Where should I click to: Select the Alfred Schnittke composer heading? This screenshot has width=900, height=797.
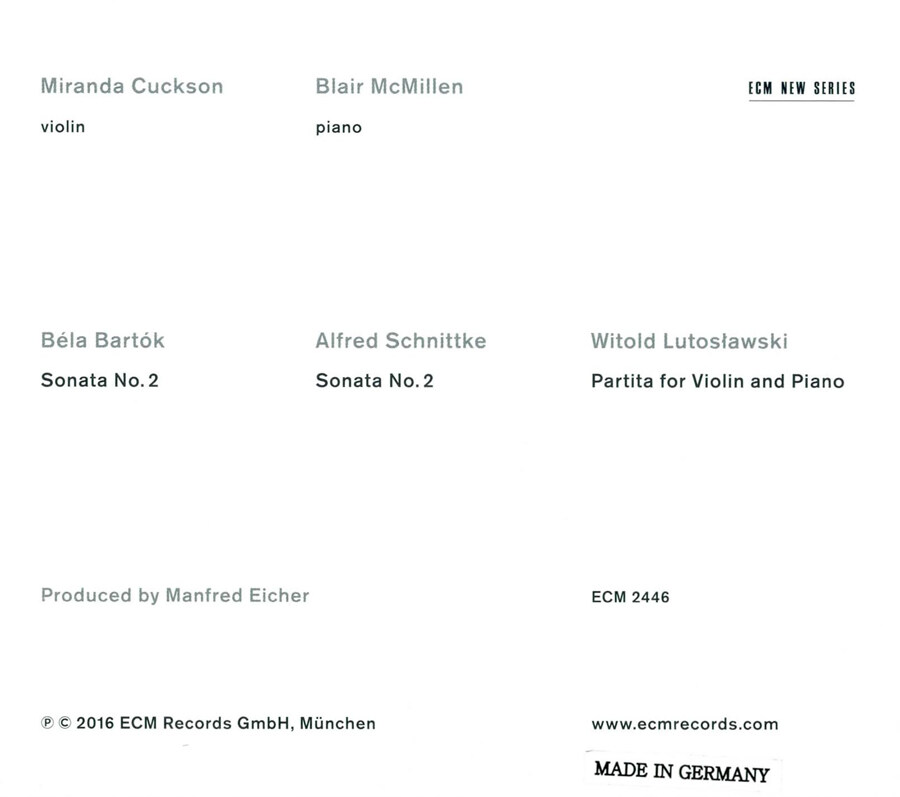coord(401,341)
